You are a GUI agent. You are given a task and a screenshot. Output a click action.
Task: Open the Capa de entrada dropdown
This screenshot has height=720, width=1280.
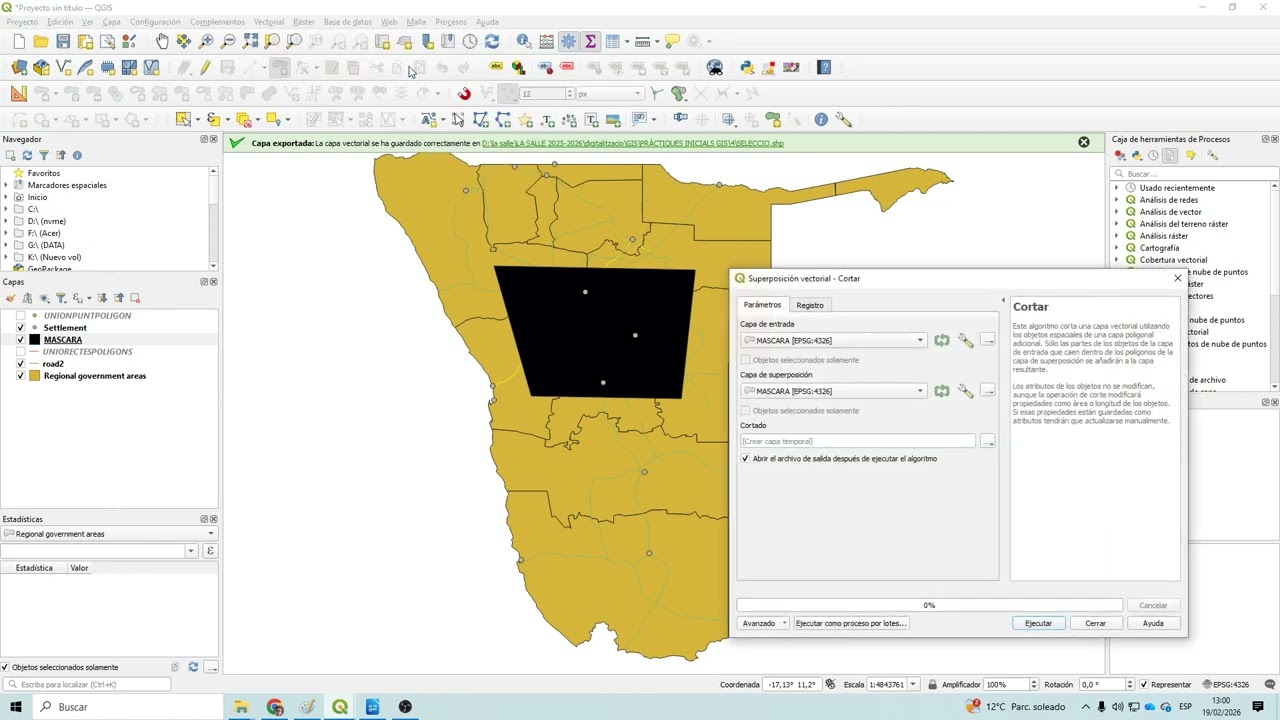[834, 341]
